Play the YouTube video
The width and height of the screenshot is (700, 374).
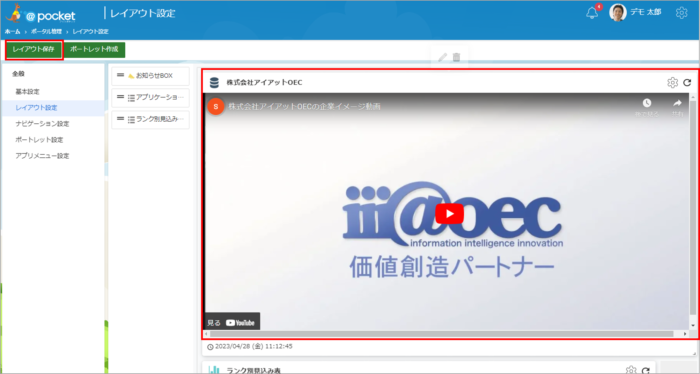(x=450, y=214)
